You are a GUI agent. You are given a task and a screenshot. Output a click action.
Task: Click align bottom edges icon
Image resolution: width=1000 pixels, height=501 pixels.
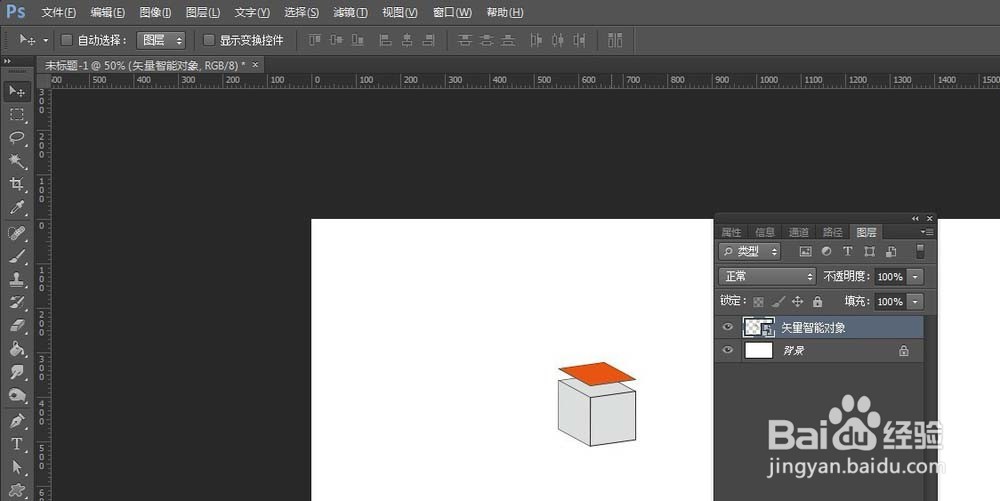point(358,40)
